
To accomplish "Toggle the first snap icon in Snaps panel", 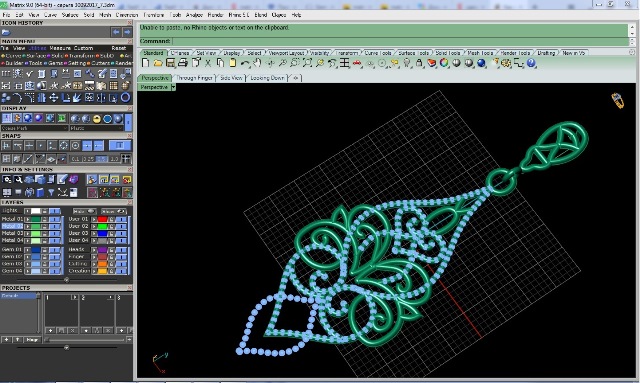I will [6, 145].
